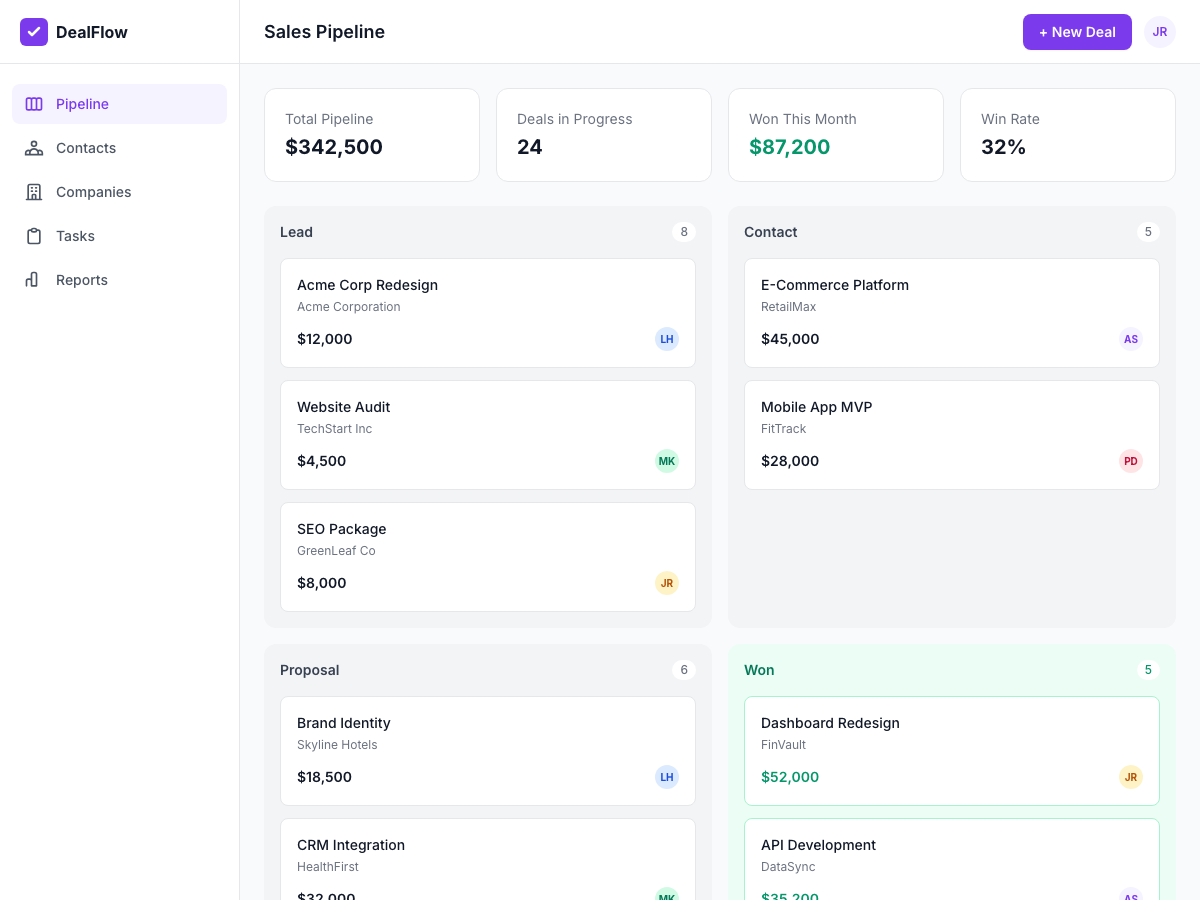The height and width of the screenshot is (900, 1200).
Task: Click the Won column count badge 5
Action: (1148, 670)
